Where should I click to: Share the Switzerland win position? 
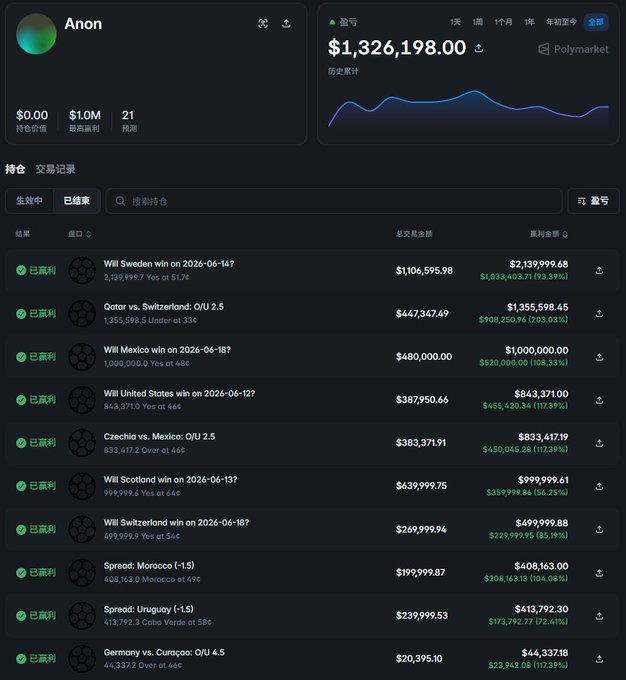(599, 530)
